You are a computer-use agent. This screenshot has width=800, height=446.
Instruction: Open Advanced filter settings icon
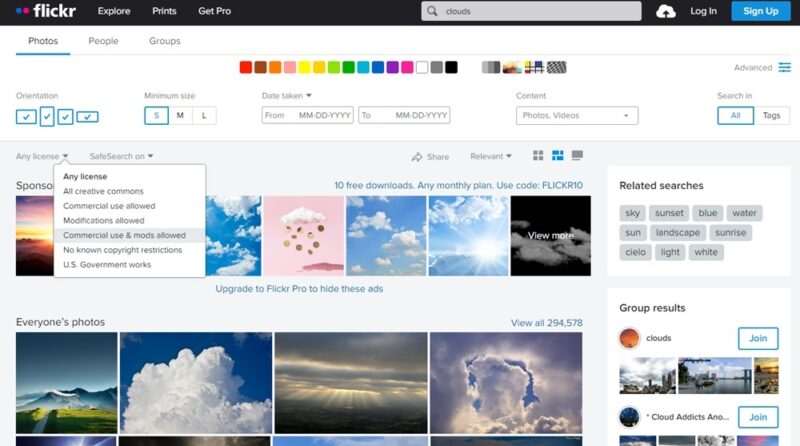[784, 67]
